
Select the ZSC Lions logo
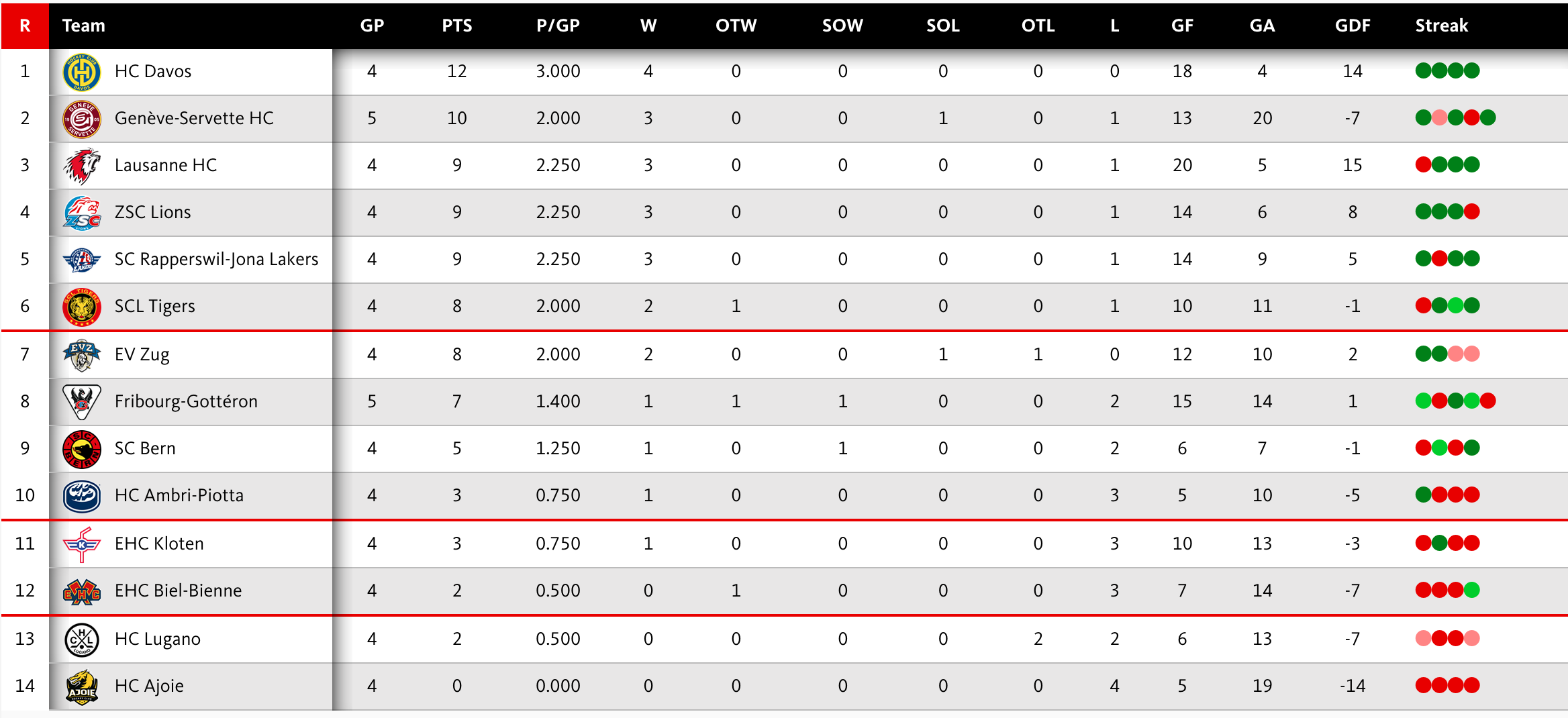click(x=81, y=213)
